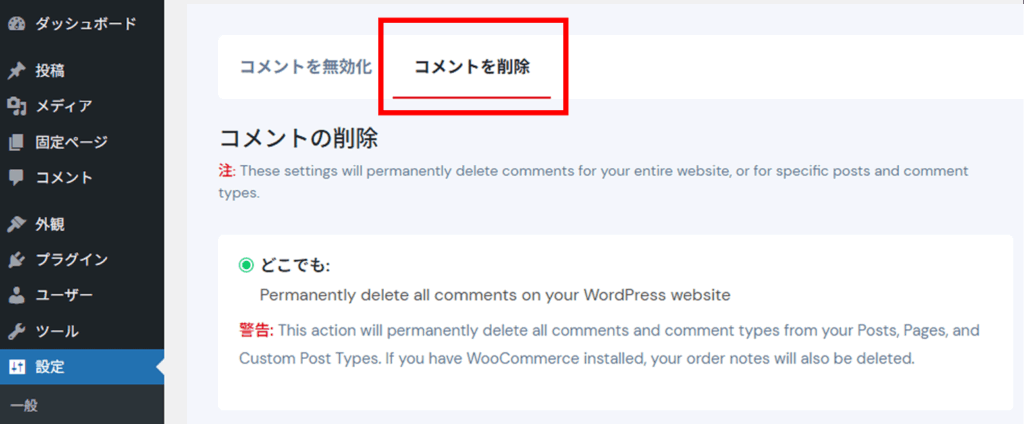Image resolution: width=1024 pixels, height=424 pixels.
Task: Open the プラグイン sidebar text label
Action: [x=71, y=260]
